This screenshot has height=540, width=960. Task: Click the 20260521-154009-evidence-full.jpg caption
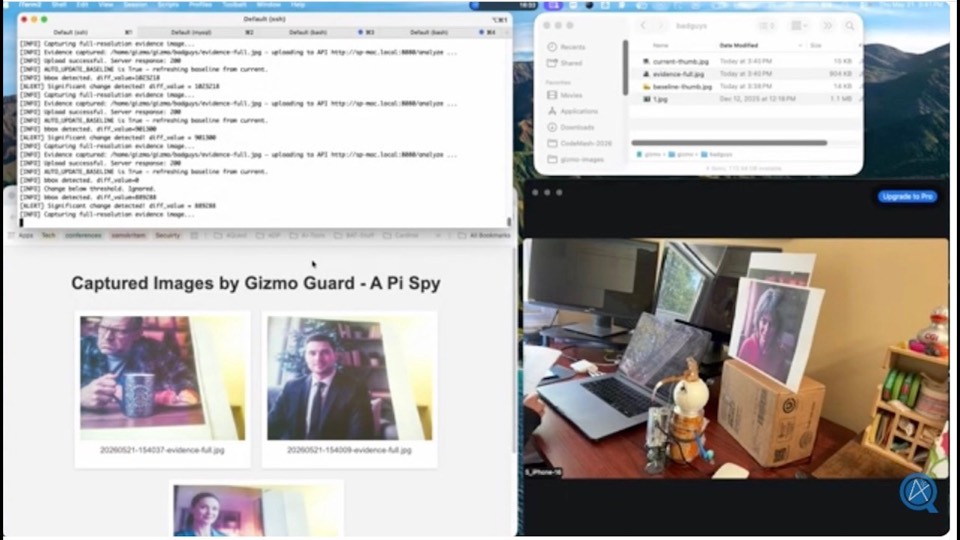pyautogui.click(x=349, y=450)
